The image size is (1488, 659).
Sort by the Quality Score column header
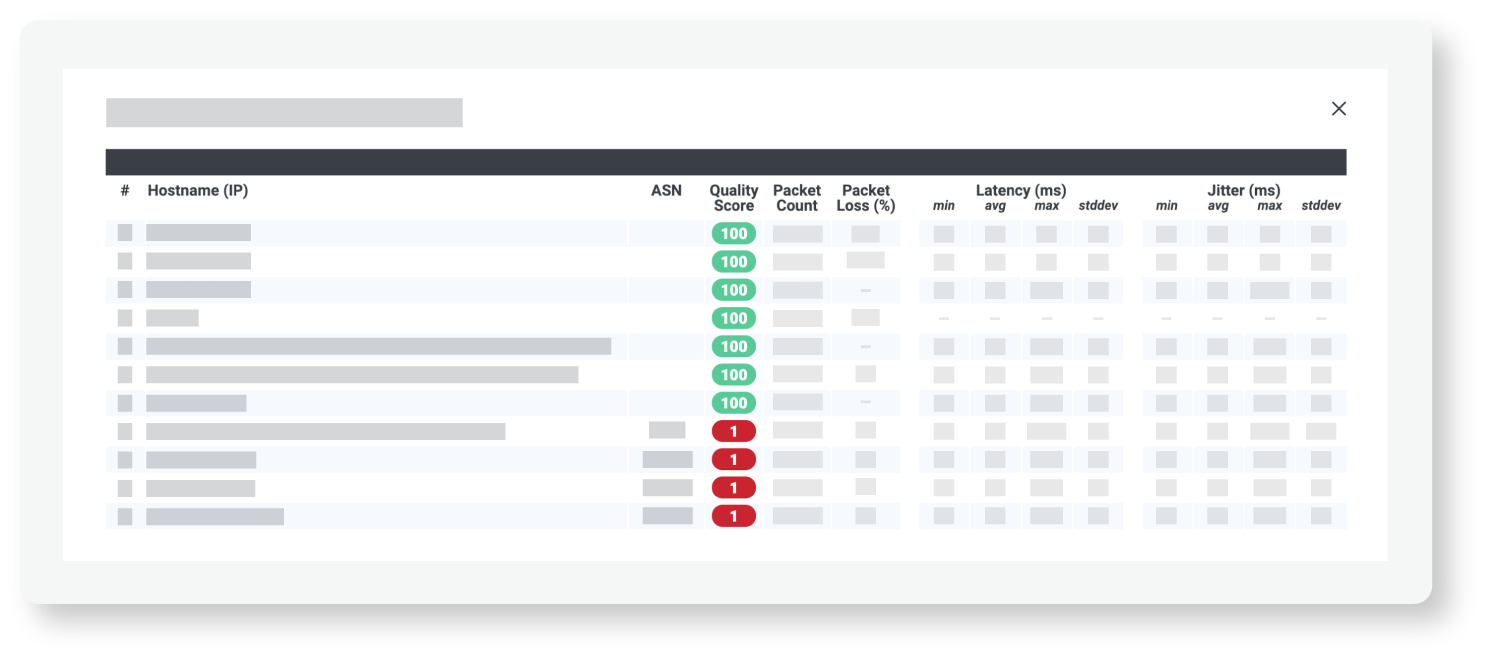point(733,197)
